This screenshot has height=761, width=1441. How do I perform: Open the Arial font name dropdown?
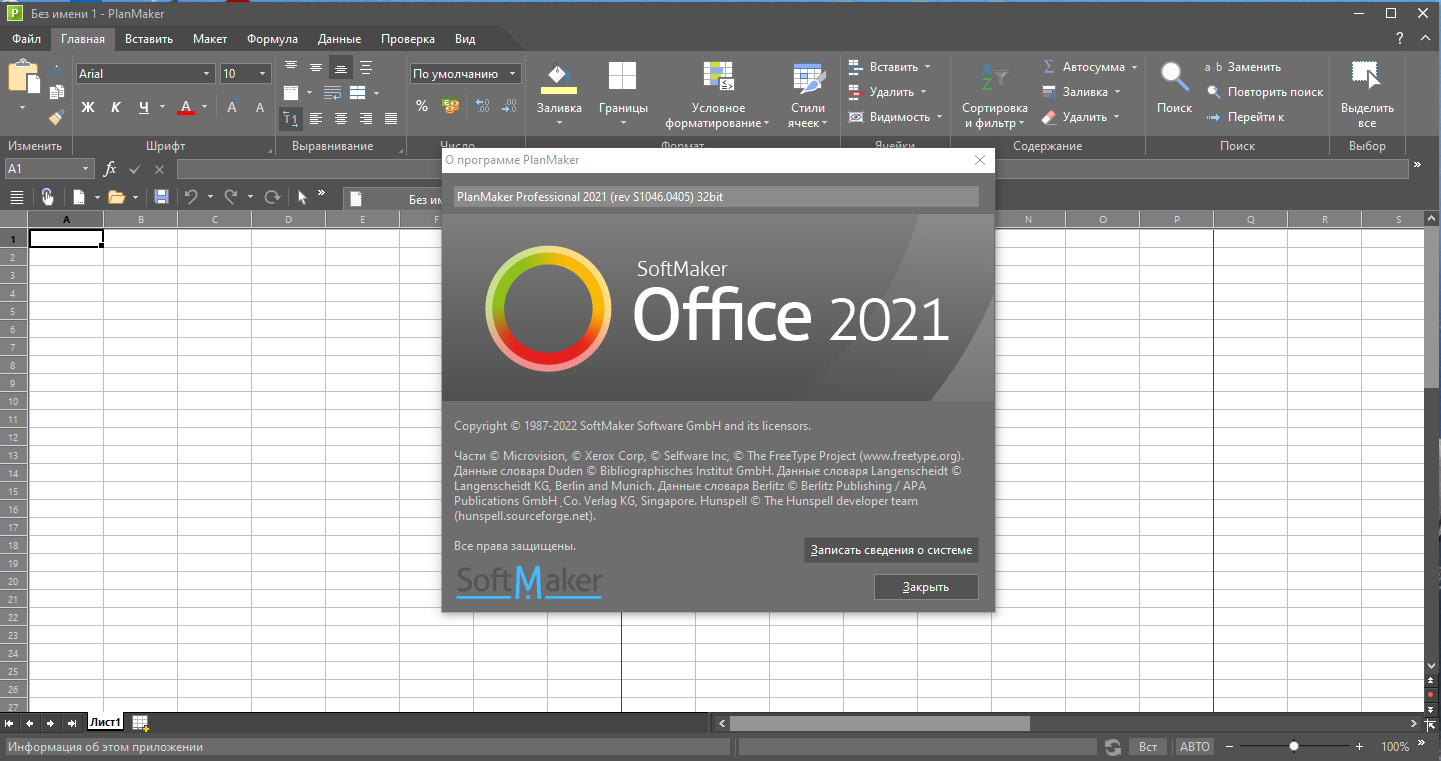tap(207, 74)
